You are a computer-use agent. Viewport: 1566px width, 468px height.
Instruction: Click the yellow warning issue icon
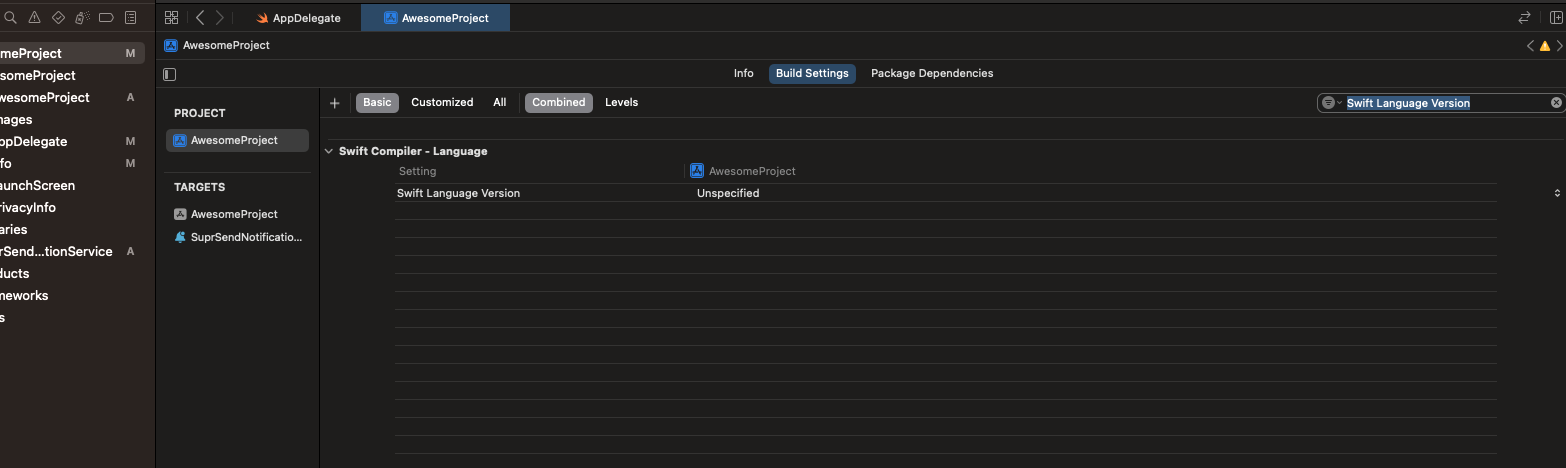pyautogui.click(x=1545, y=46)
